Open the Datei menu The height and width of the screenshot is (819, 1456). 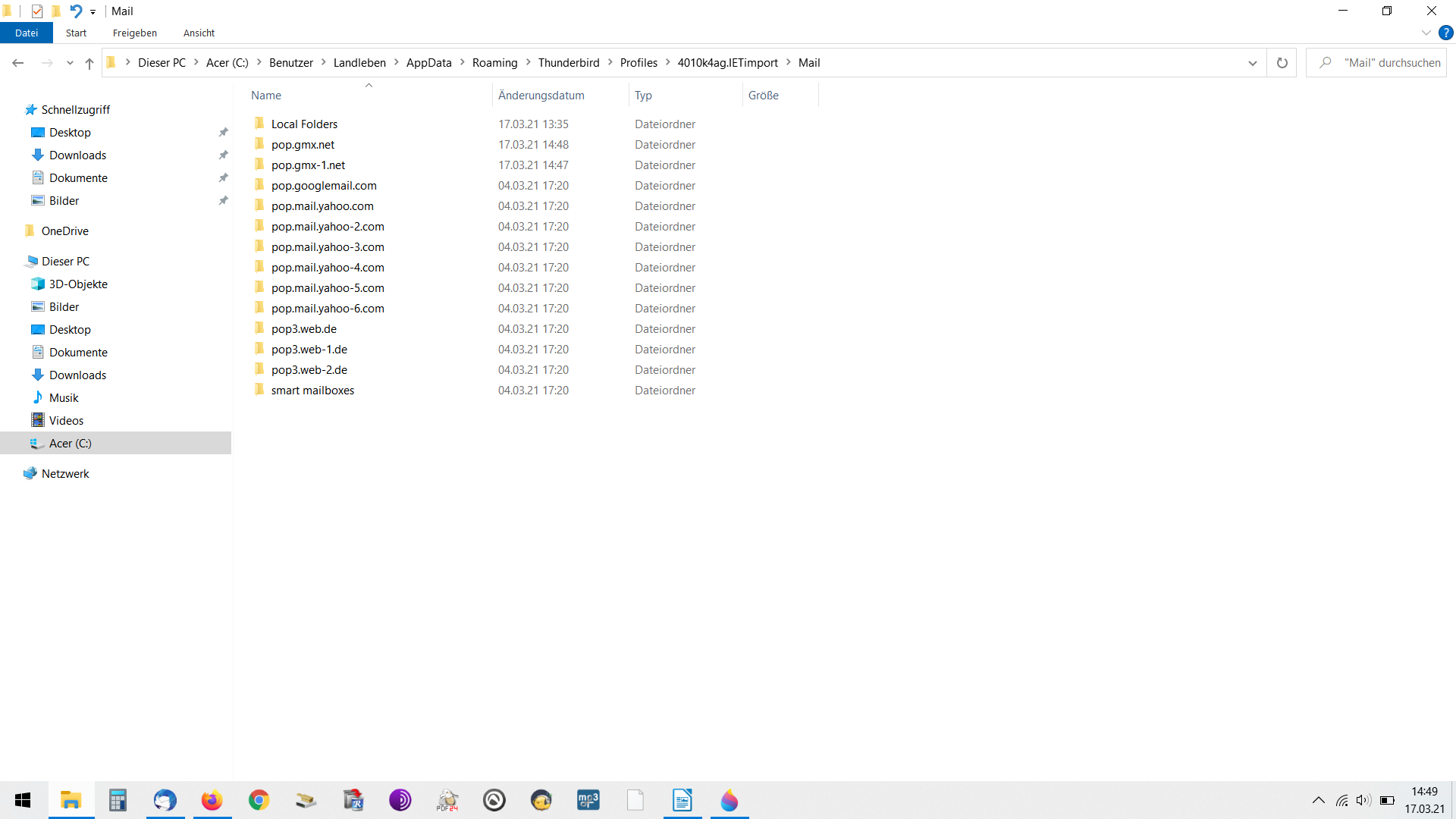click(x=27, y=33)
